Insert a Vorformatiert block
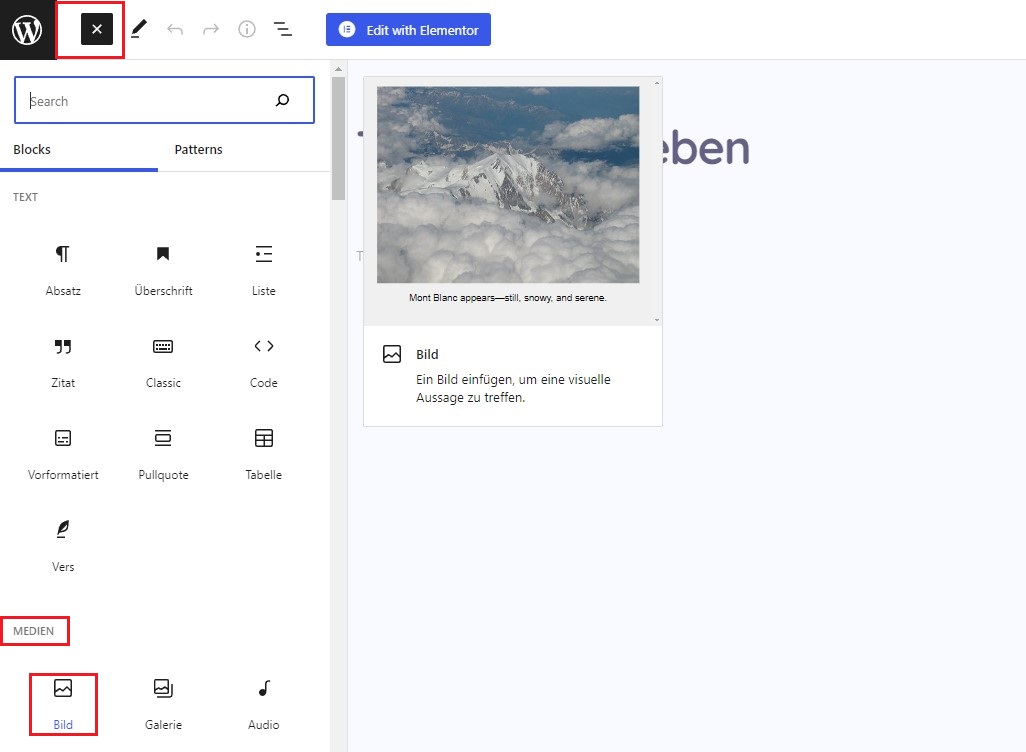Screen dimensions: 1026x752 [63, 456]
